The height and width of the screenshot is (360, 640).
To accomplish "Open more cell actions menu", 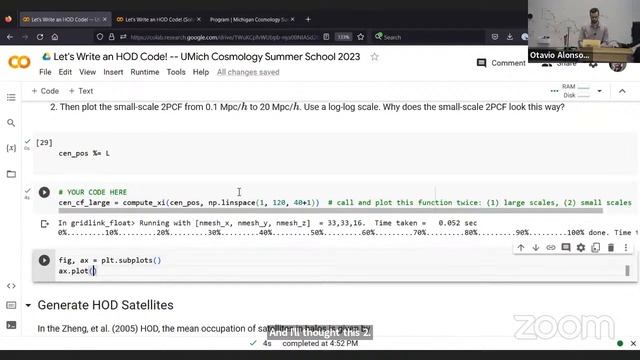I will (626, 247).
